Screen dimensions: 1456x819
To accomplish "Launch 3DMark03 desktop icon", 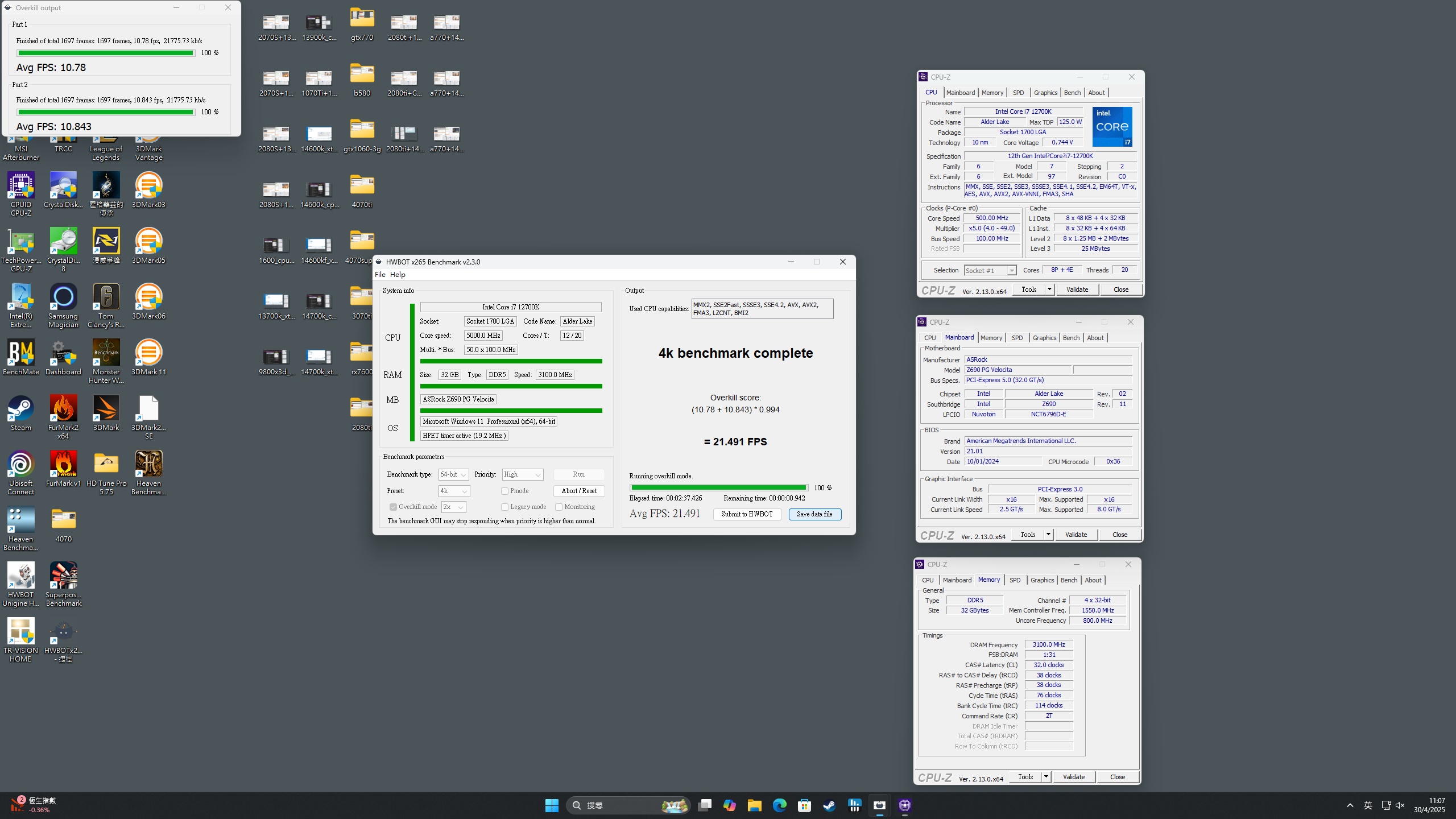I will (x=148, y=190).
